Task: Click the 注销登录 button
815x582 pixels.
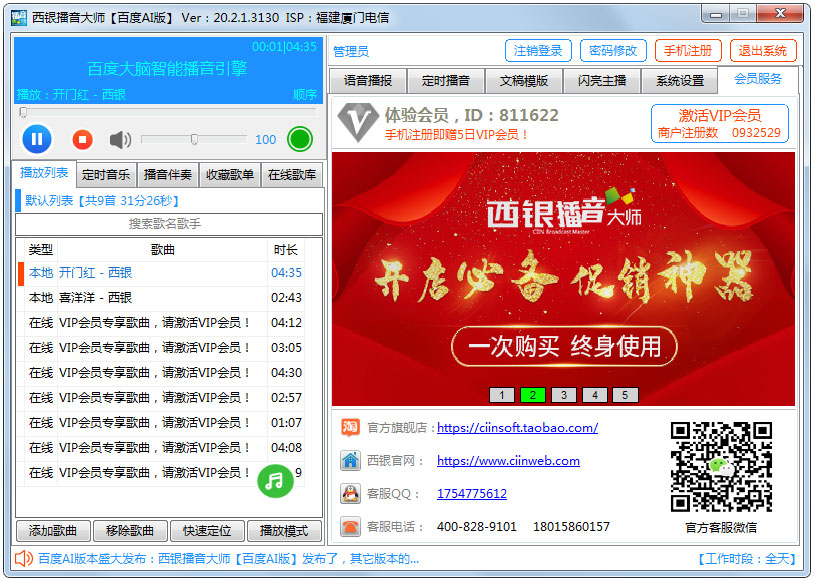Action: (x=538, y=51)
